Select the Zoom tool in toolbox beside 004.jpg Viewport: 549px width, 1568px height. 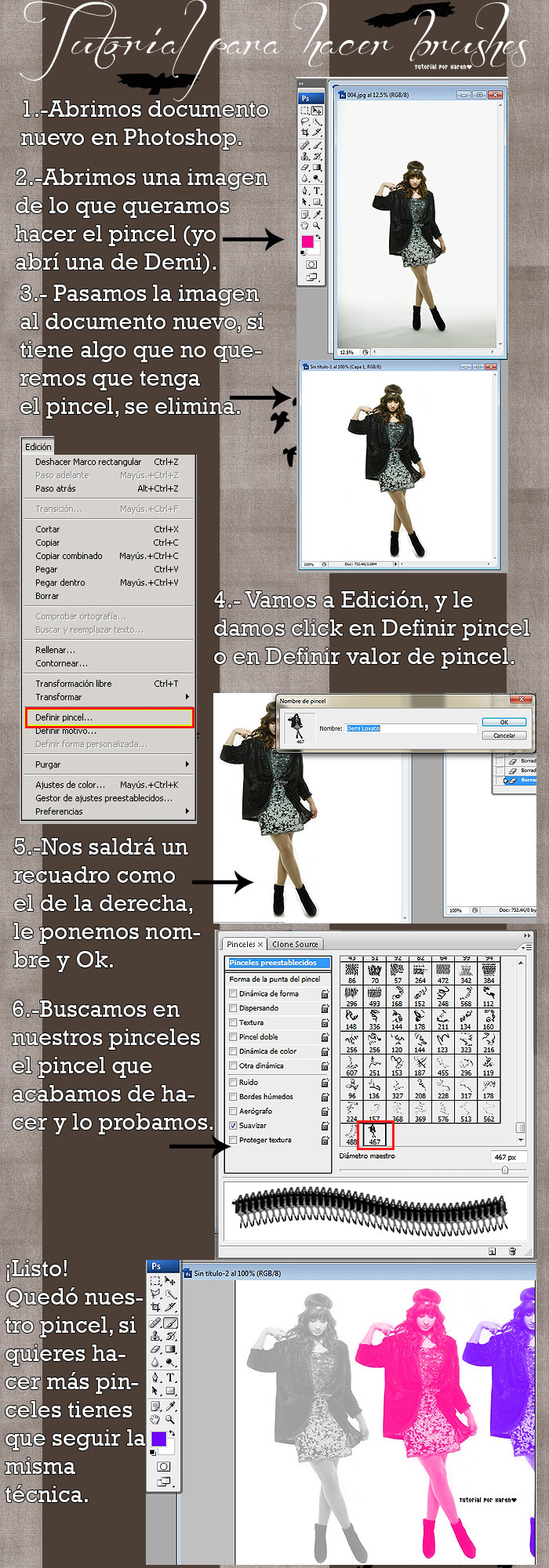[316, 226]
